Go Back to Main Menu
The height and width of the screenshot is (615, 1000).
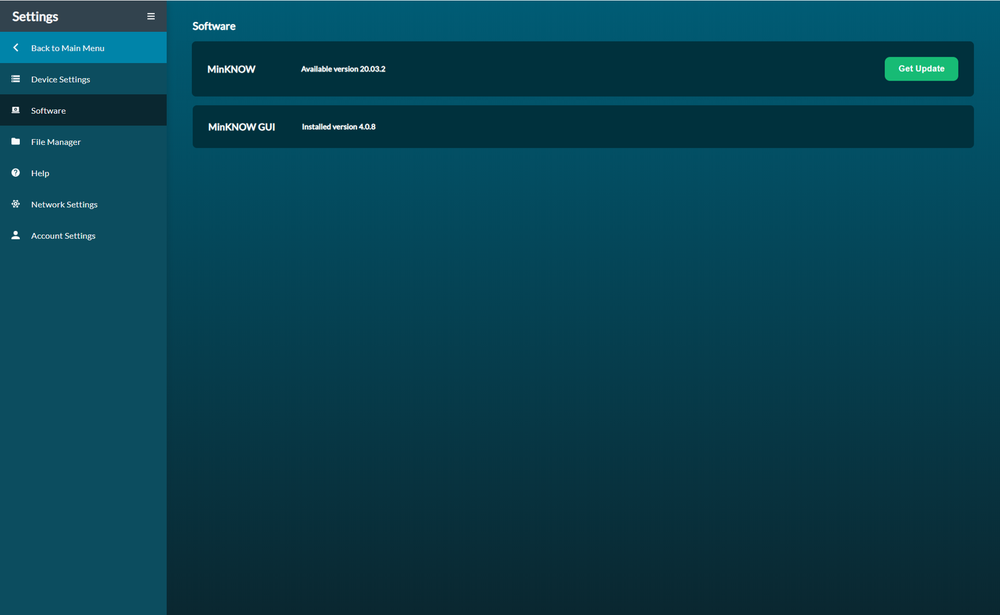coord(83,48)
